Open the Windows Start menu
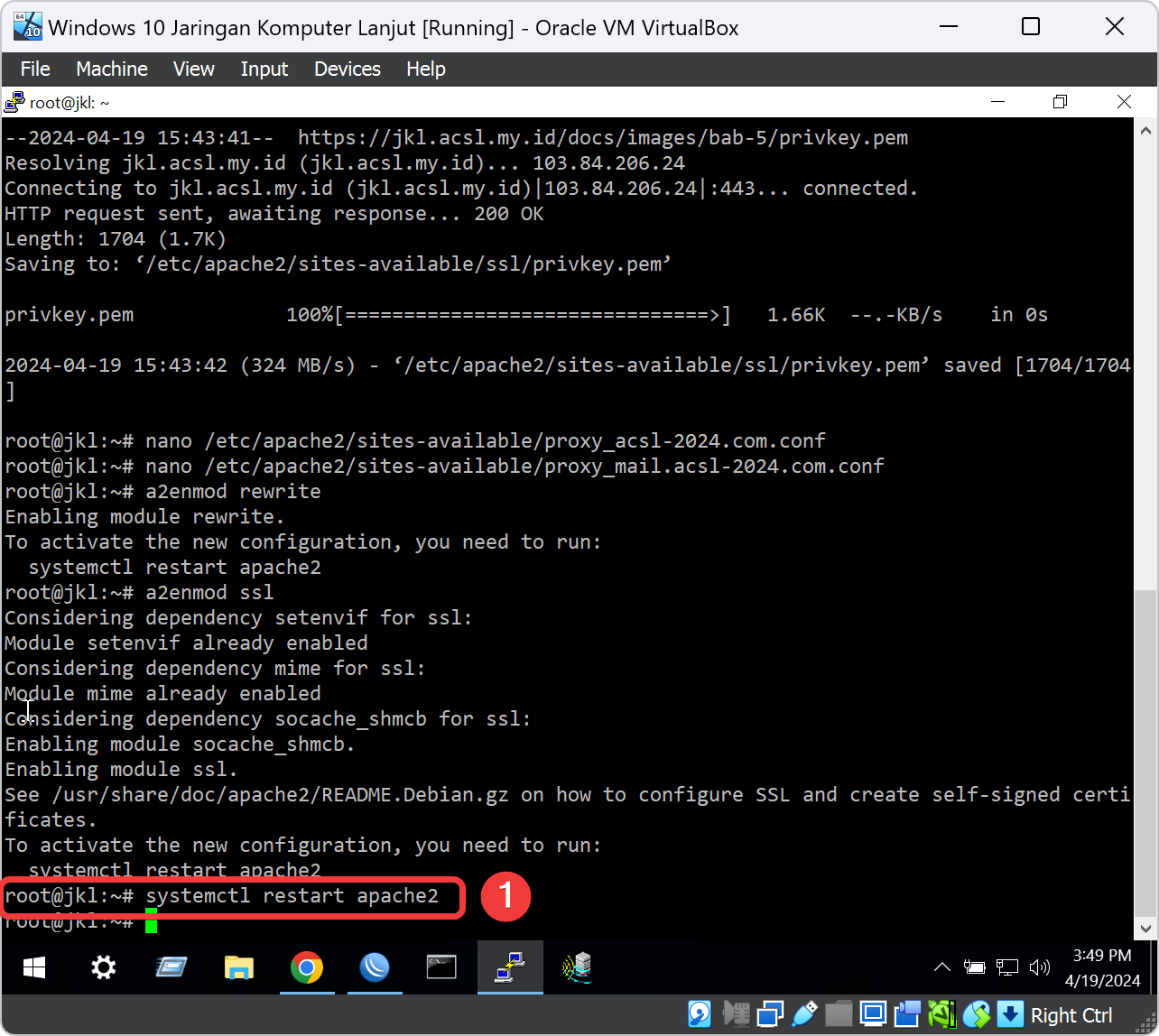The height and width of the screenshot is (1036, 1159). [x=35, y=968]
